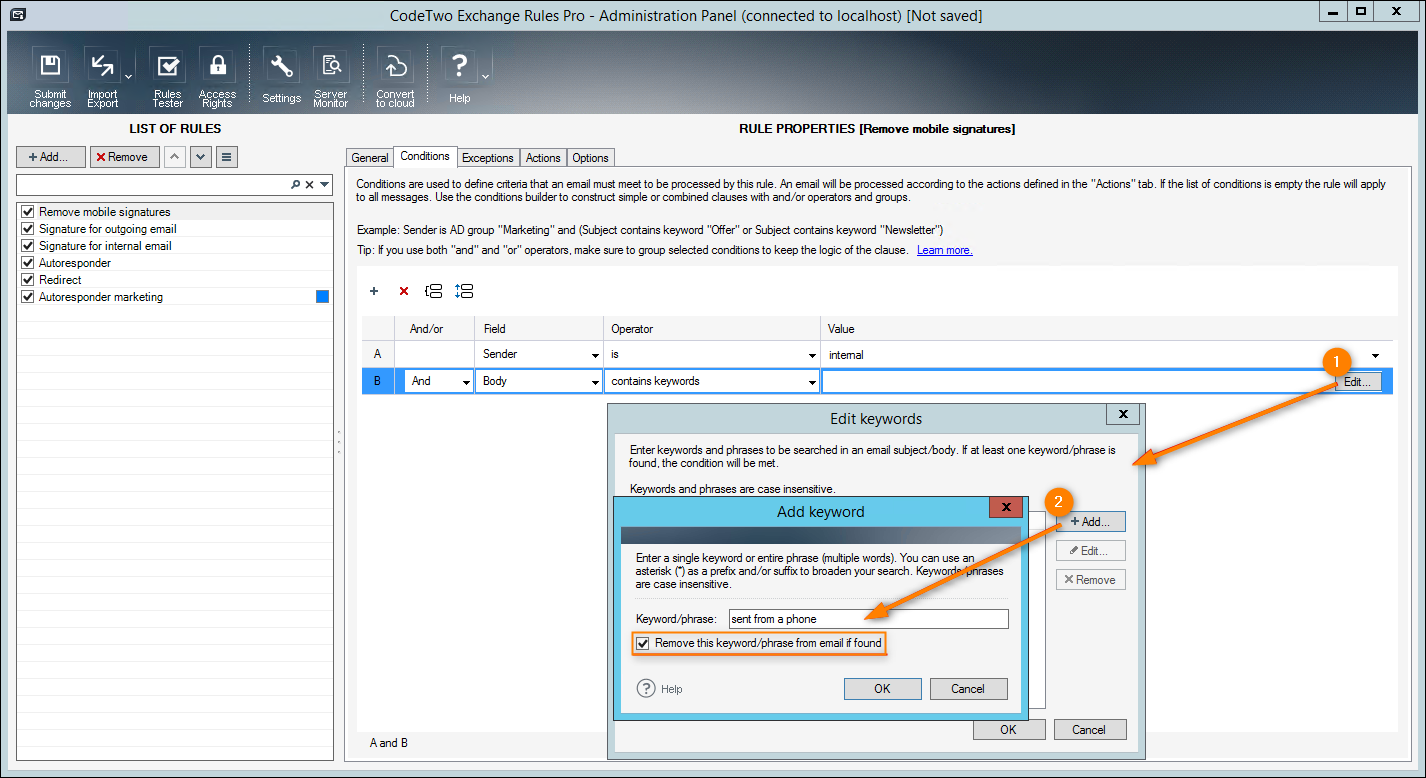Delete condition with red X icon

pyautogui.click(x=404, y=291)
